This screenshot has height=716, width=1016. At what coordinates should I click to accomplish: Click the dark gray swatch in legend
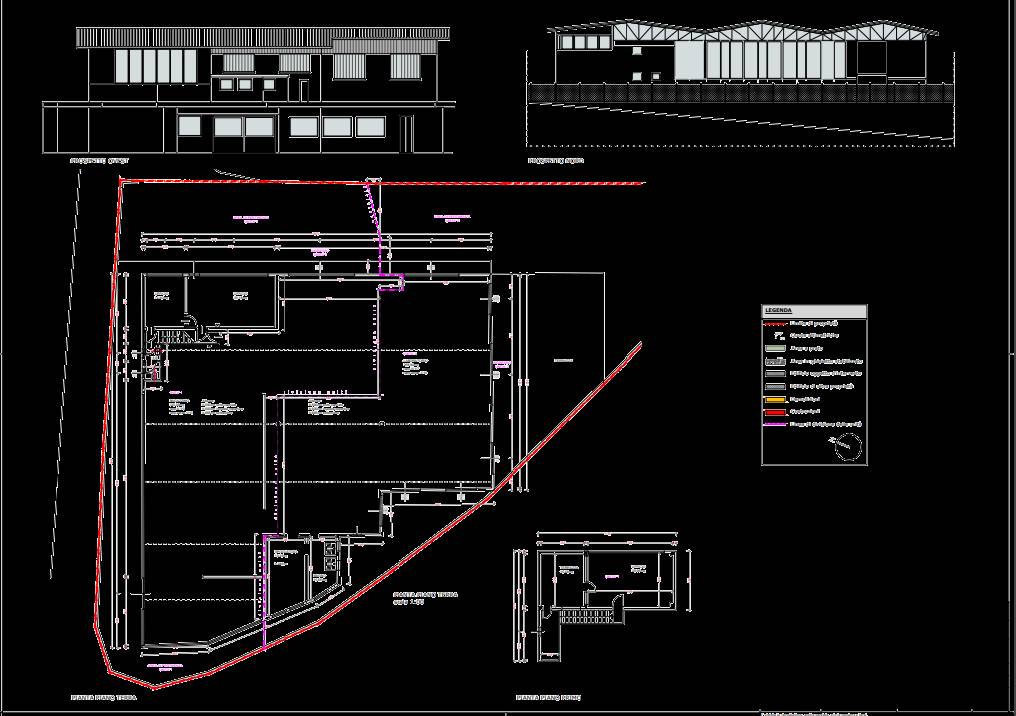tap(775, 374)
